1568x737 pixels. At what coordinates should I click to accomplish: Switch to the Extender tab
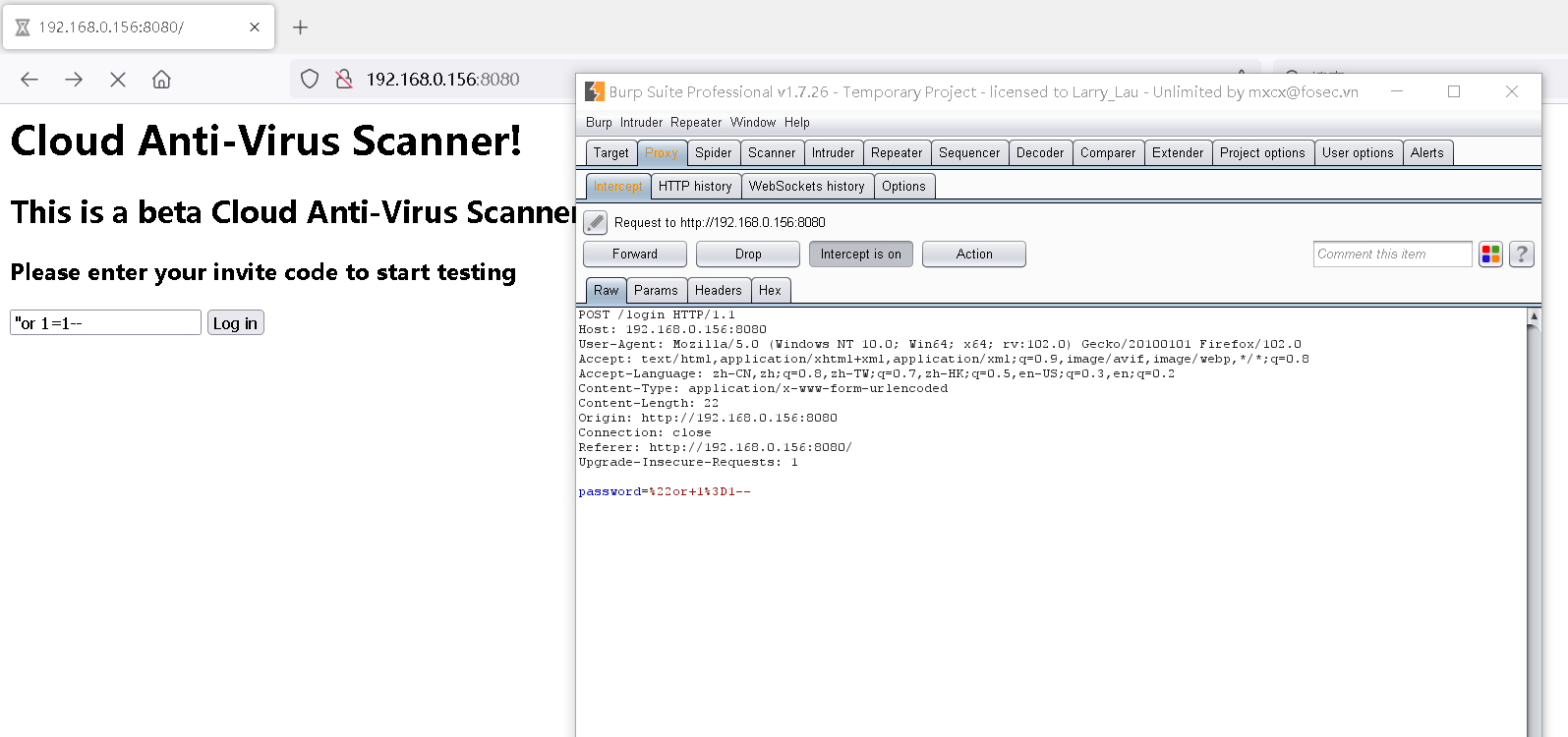click(x=1178, y=153)
